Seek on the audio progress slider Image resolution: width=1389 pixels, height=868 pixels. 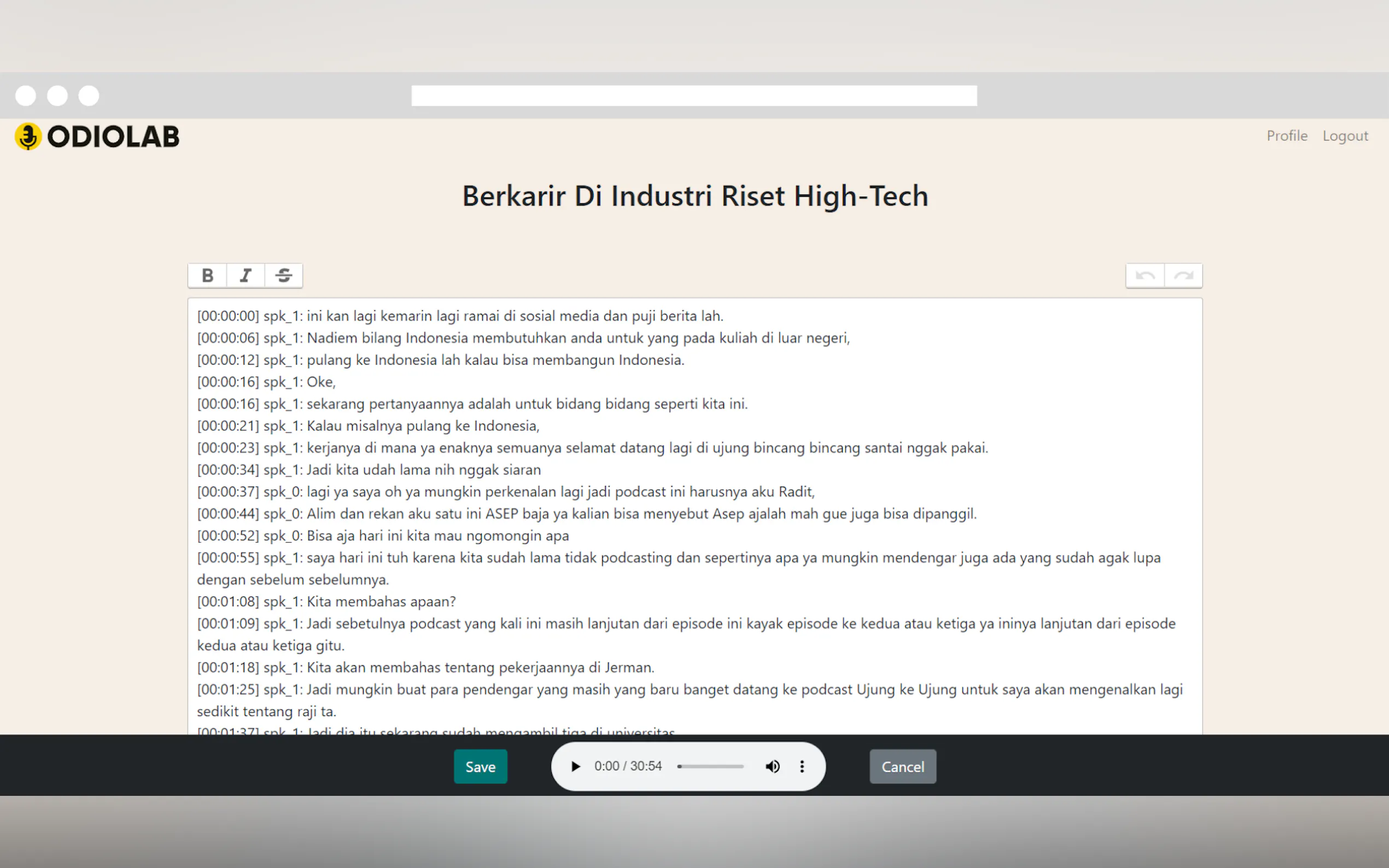click(710, 766)
